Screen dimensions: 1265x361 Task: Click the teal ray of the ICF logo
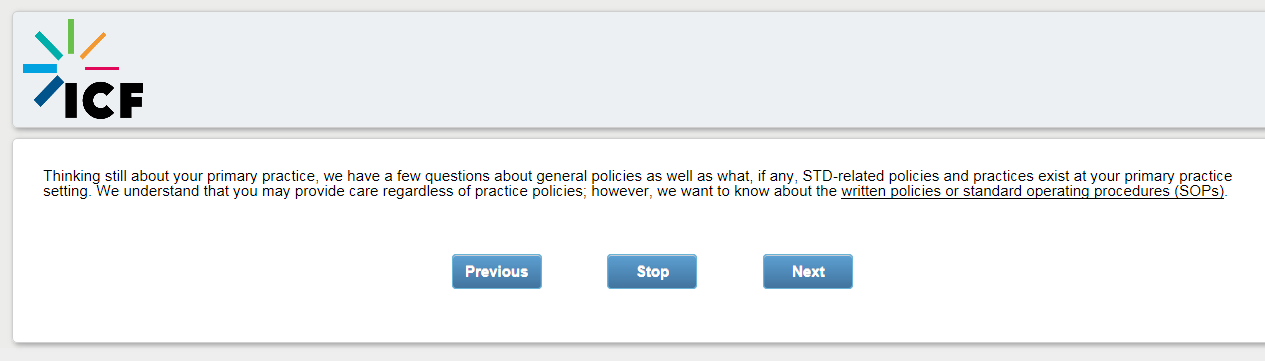click(48, 44)
